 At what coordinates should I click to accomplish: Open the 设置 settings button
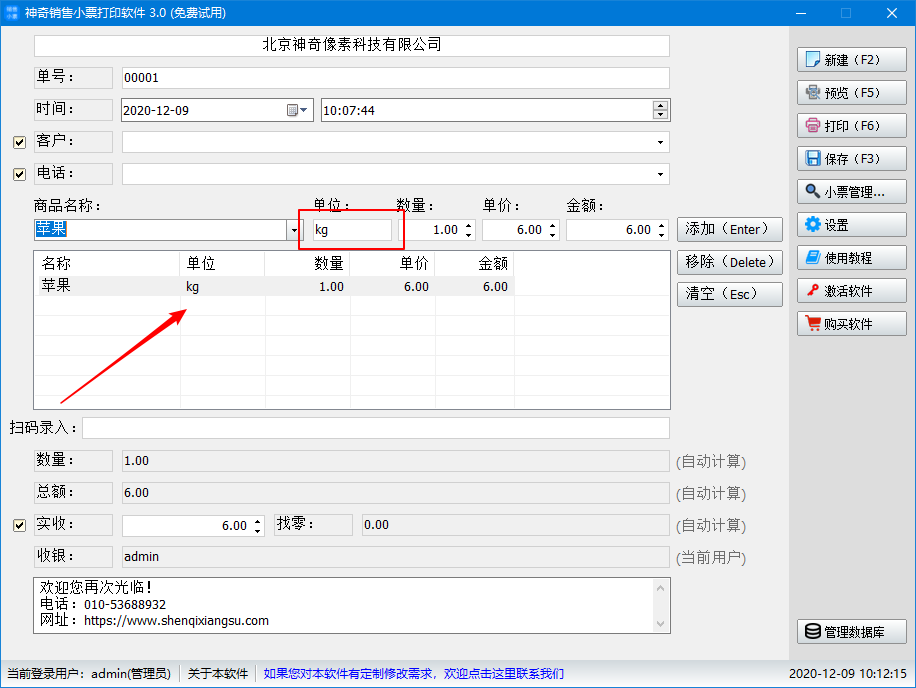click(x=851, y=225)
